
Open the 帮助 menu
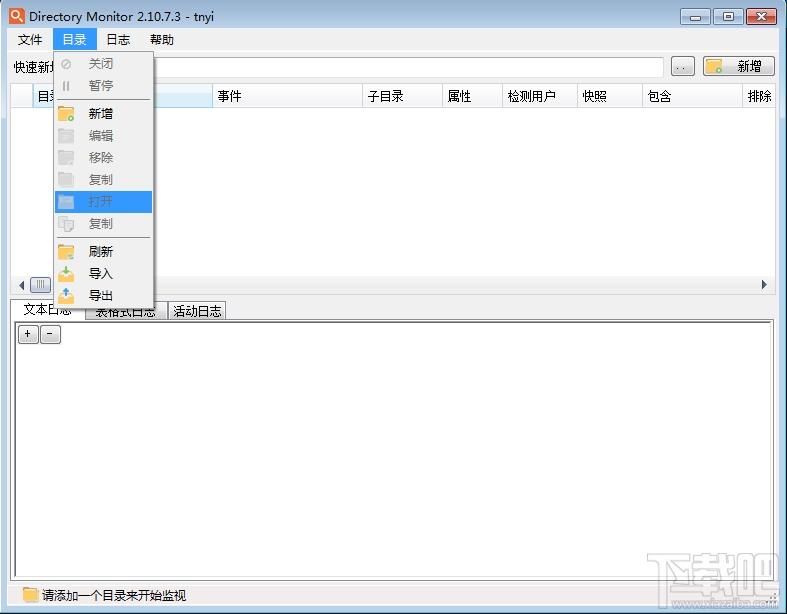click(162, 40)
